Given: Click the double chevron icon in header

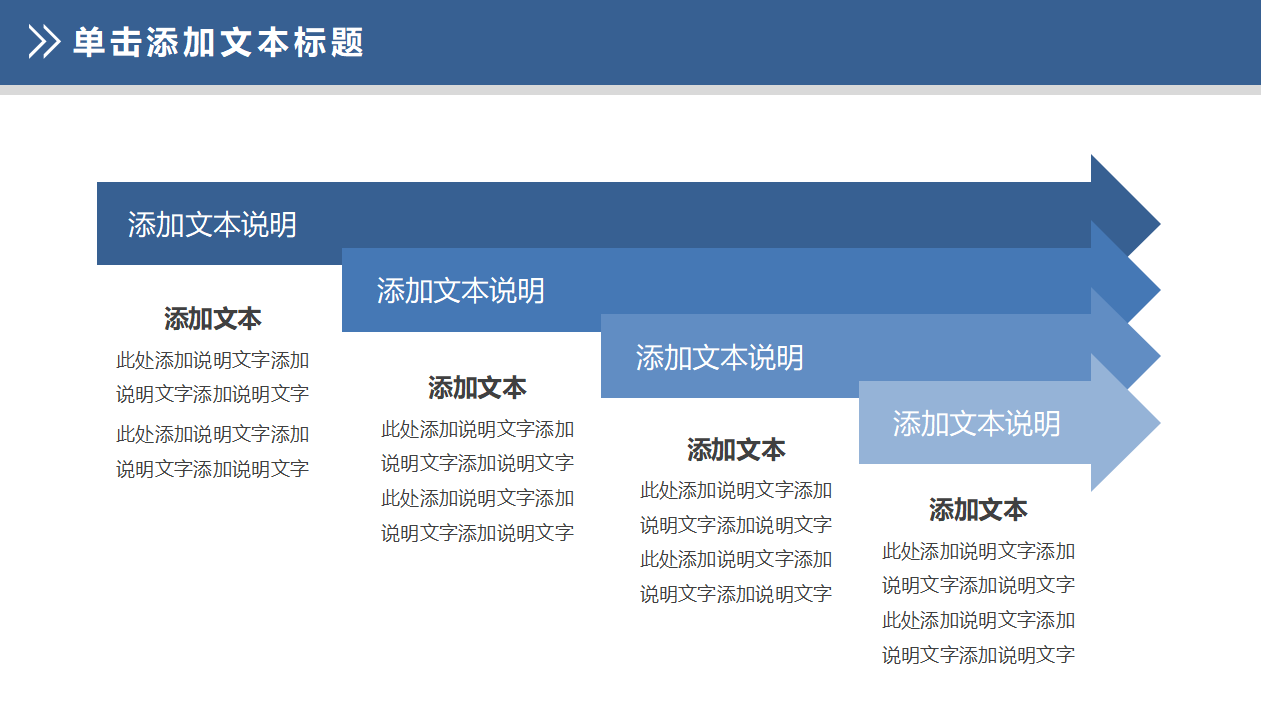Looking at the screenshot, I should pos(45,42).
